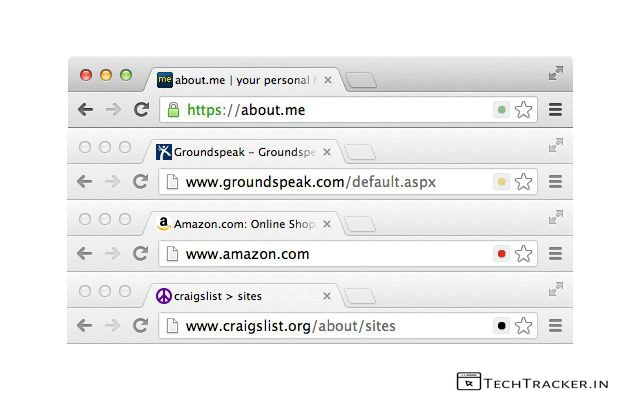Screen dimensions: 640x400
Task: Enter fullscreen in the about.me window
Action: pos(556,73)
